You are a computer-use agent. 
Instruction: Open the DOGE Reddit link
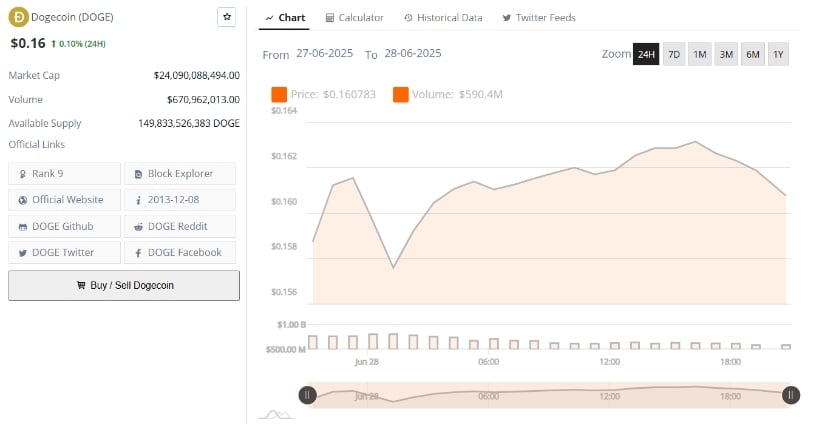tap(180, 226)
